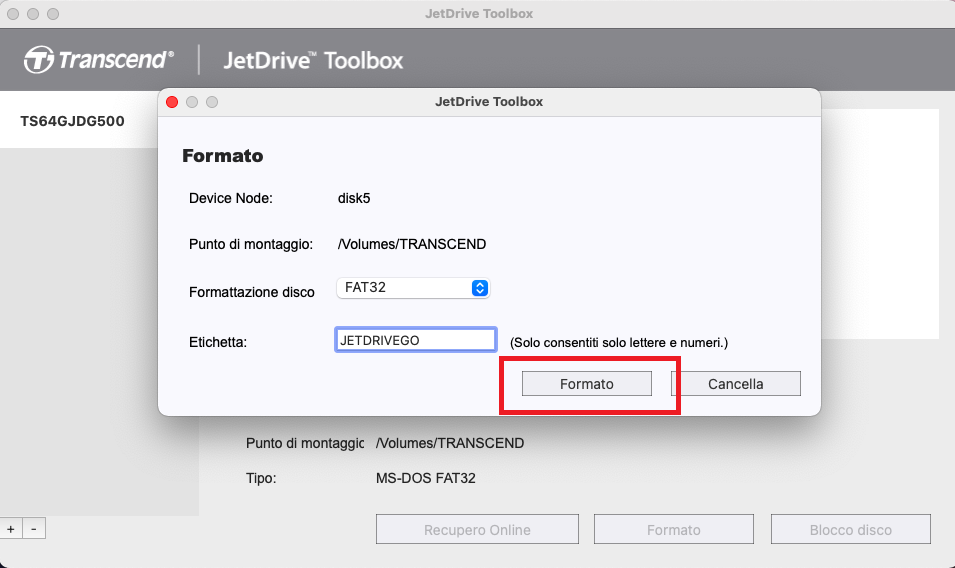Click the Formato button in the dialog
The height and width of the screenshot is (568, 955).
point(587,384)
